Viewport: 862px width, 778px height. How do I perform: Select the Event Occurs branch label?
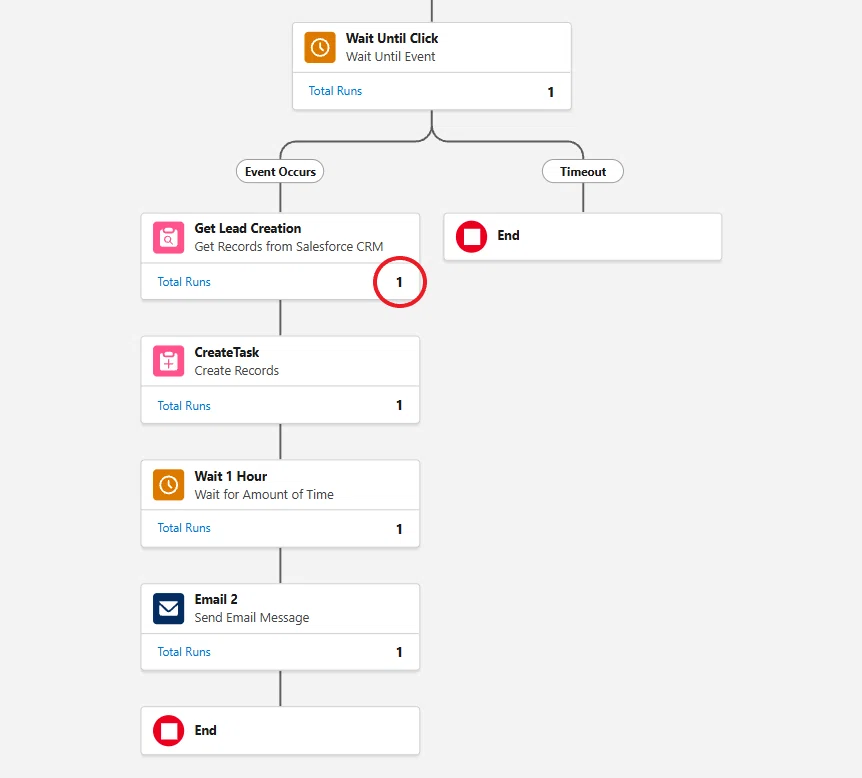click(280, 172)
